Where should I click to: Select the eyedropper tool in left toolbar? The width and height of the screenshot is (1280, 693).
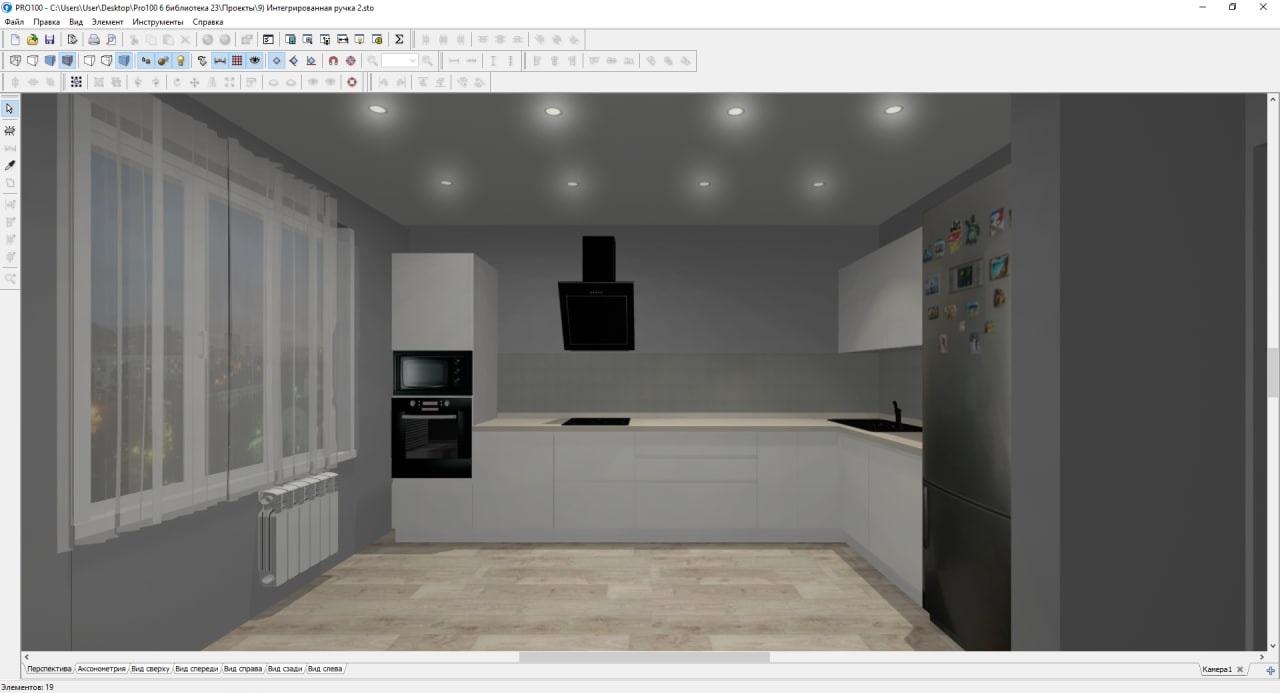point(10,166)
